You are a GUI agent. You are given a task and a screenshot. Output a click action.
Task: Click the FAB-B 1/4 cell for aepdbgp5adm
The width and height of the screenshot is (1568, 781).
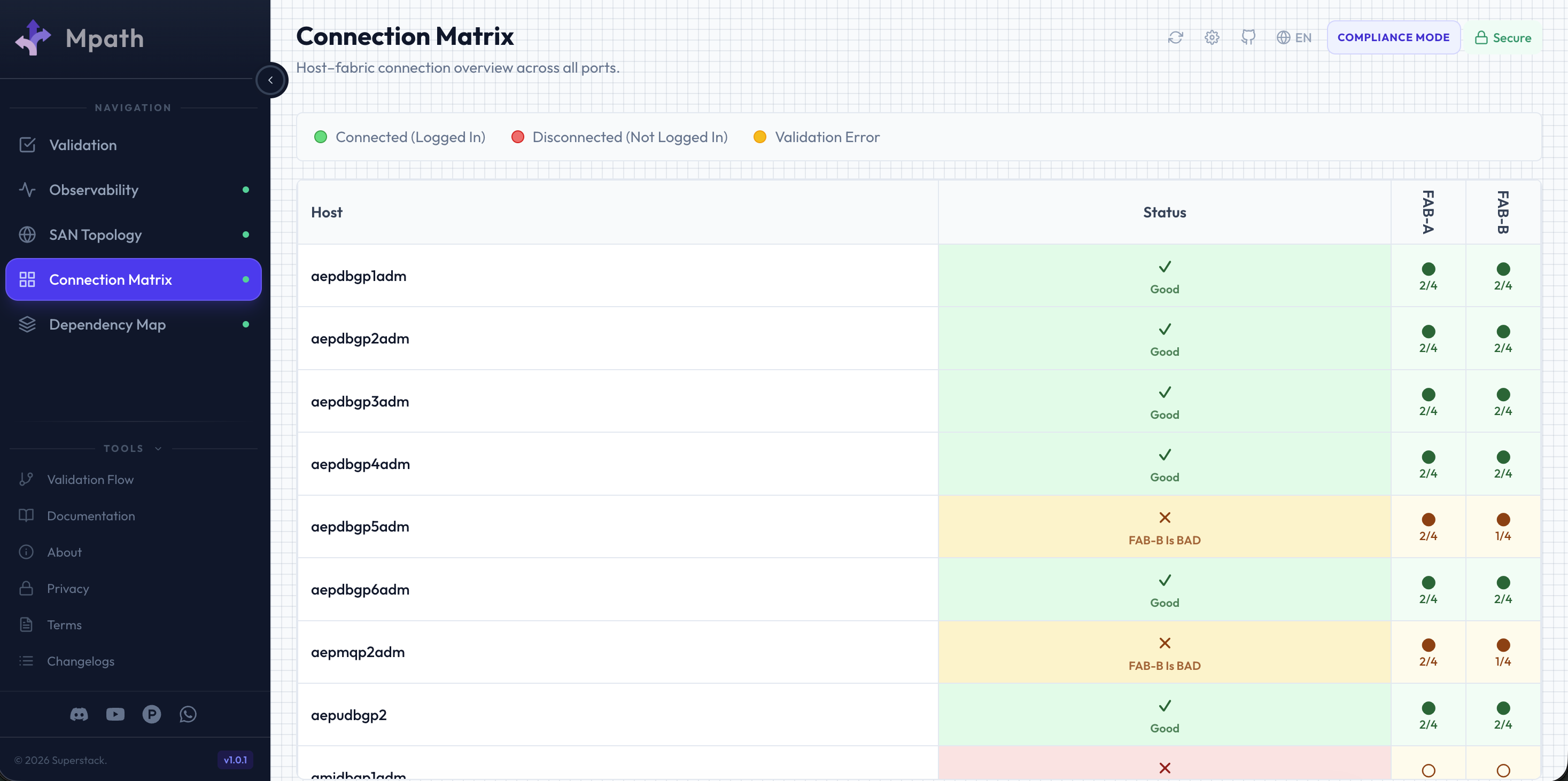pyautogui.click(x=1503, y=527)
